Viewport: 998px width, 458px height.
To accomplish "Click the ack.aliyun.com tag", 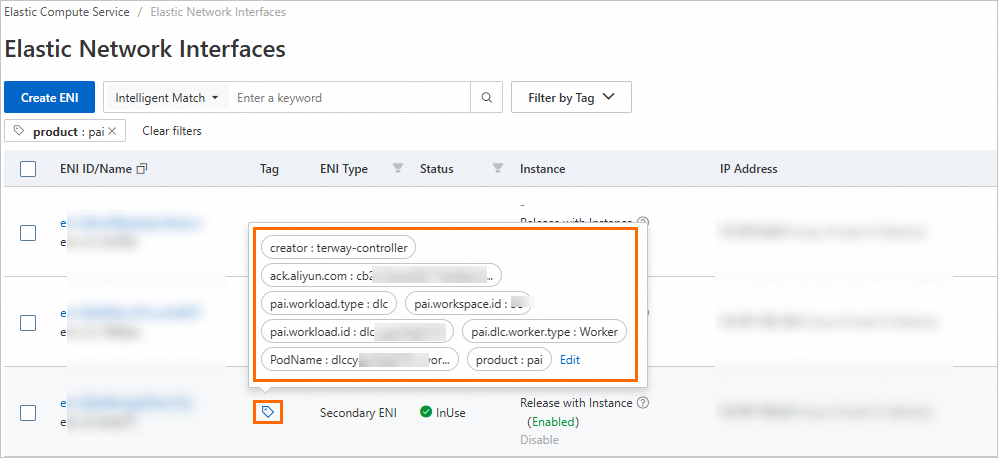I will tap(381, 275).
